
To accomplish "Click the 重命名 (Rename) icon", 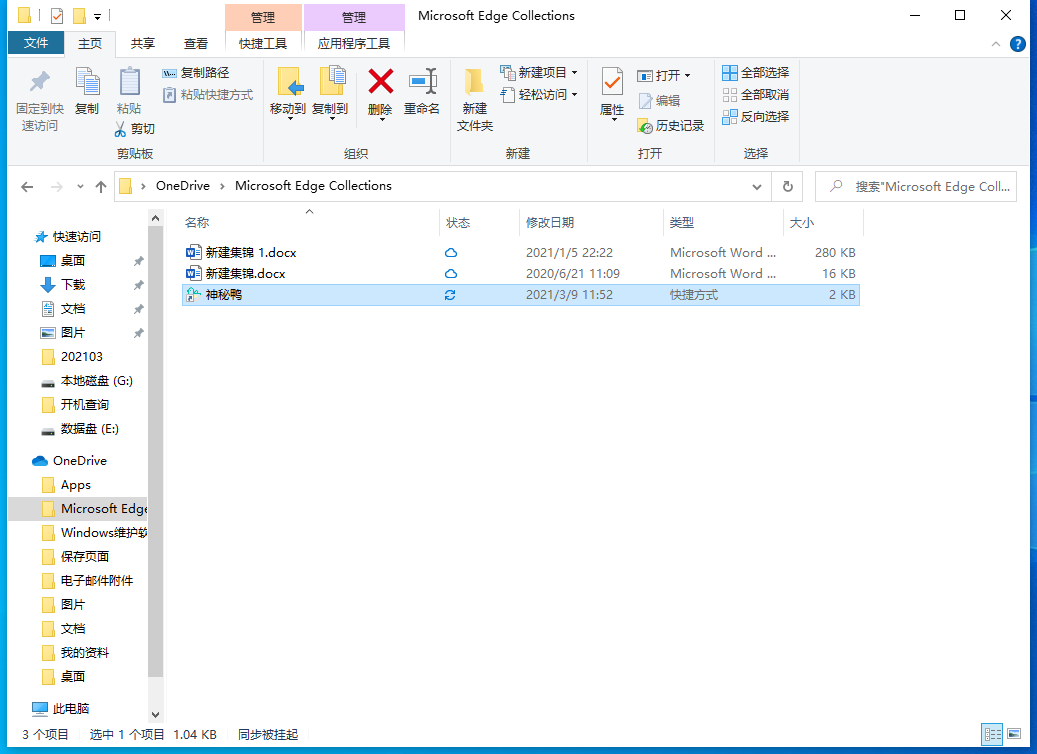I will point(422,82).
